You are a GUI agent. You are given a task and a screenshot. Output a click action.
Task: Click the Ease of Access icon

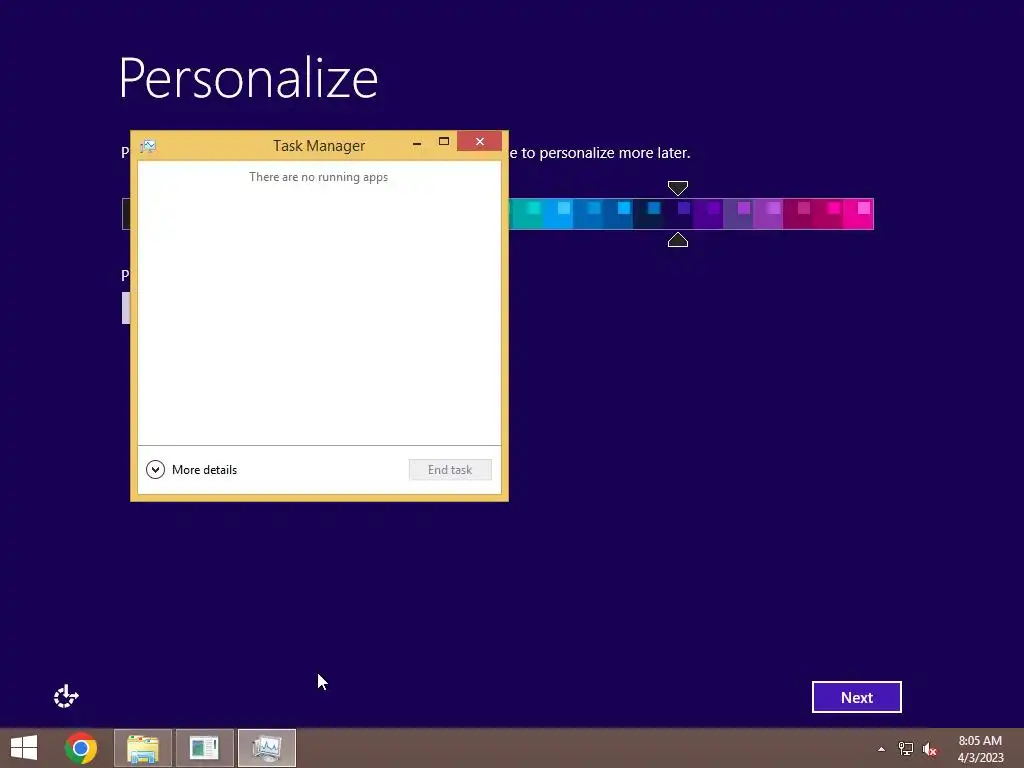66,697
